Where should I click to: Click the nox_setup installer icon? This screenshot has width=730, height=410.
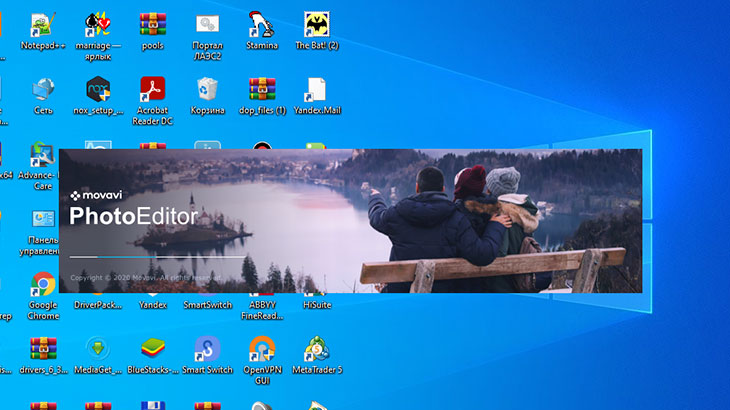(x=98, y=90)
